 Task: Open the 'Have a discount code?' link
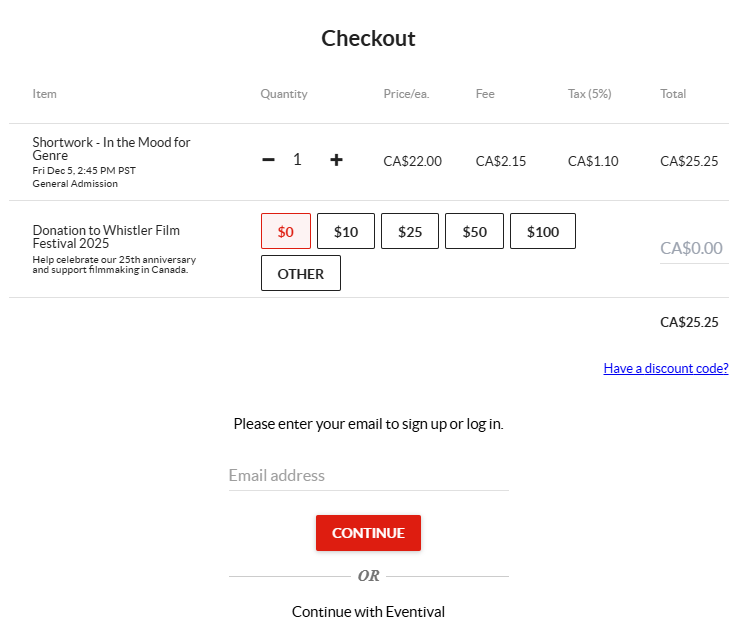click(x=666, y=368)
